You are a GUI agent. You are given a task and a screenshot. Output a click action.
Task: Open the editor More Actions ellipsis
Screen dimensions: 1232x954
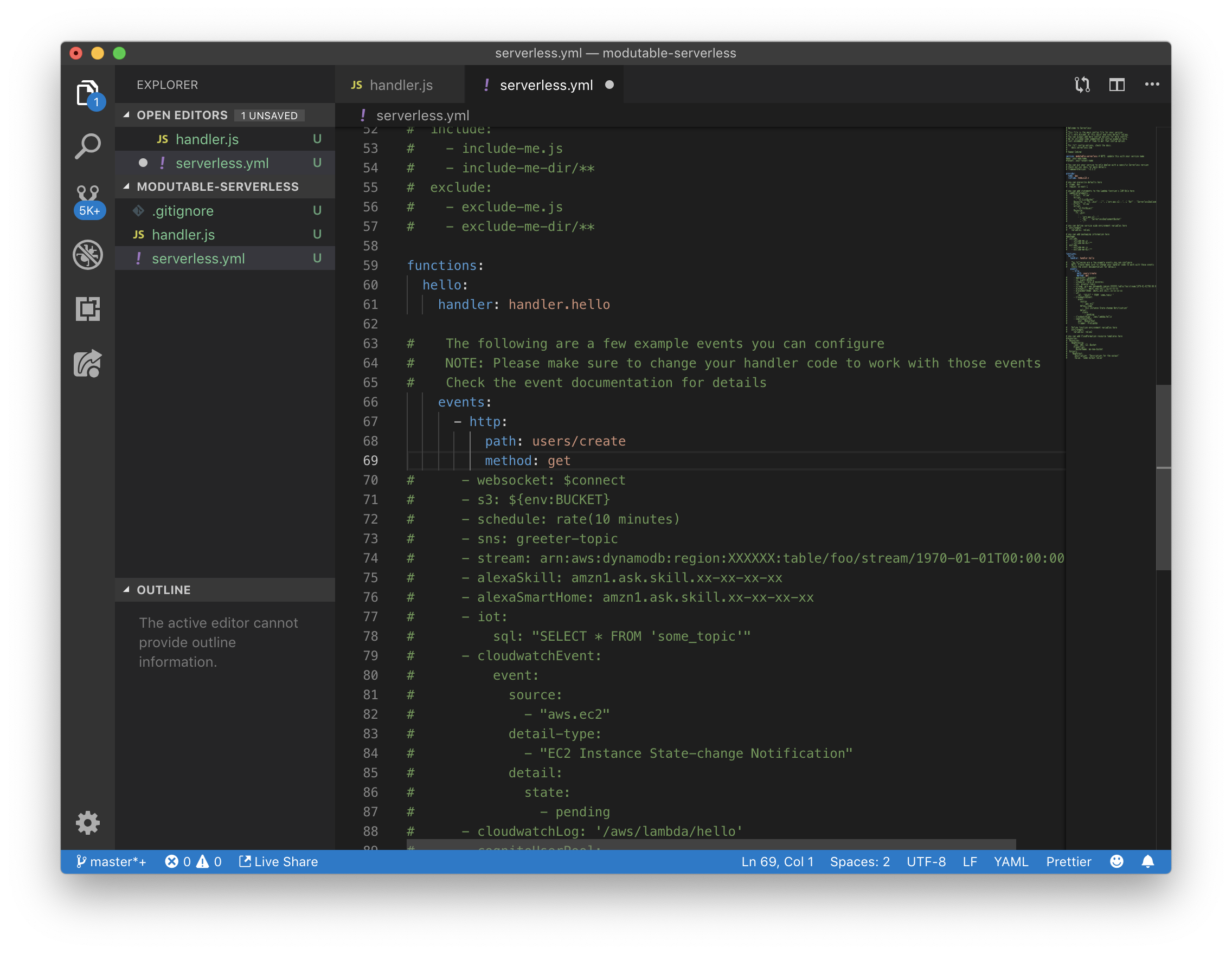[1152, 85]
